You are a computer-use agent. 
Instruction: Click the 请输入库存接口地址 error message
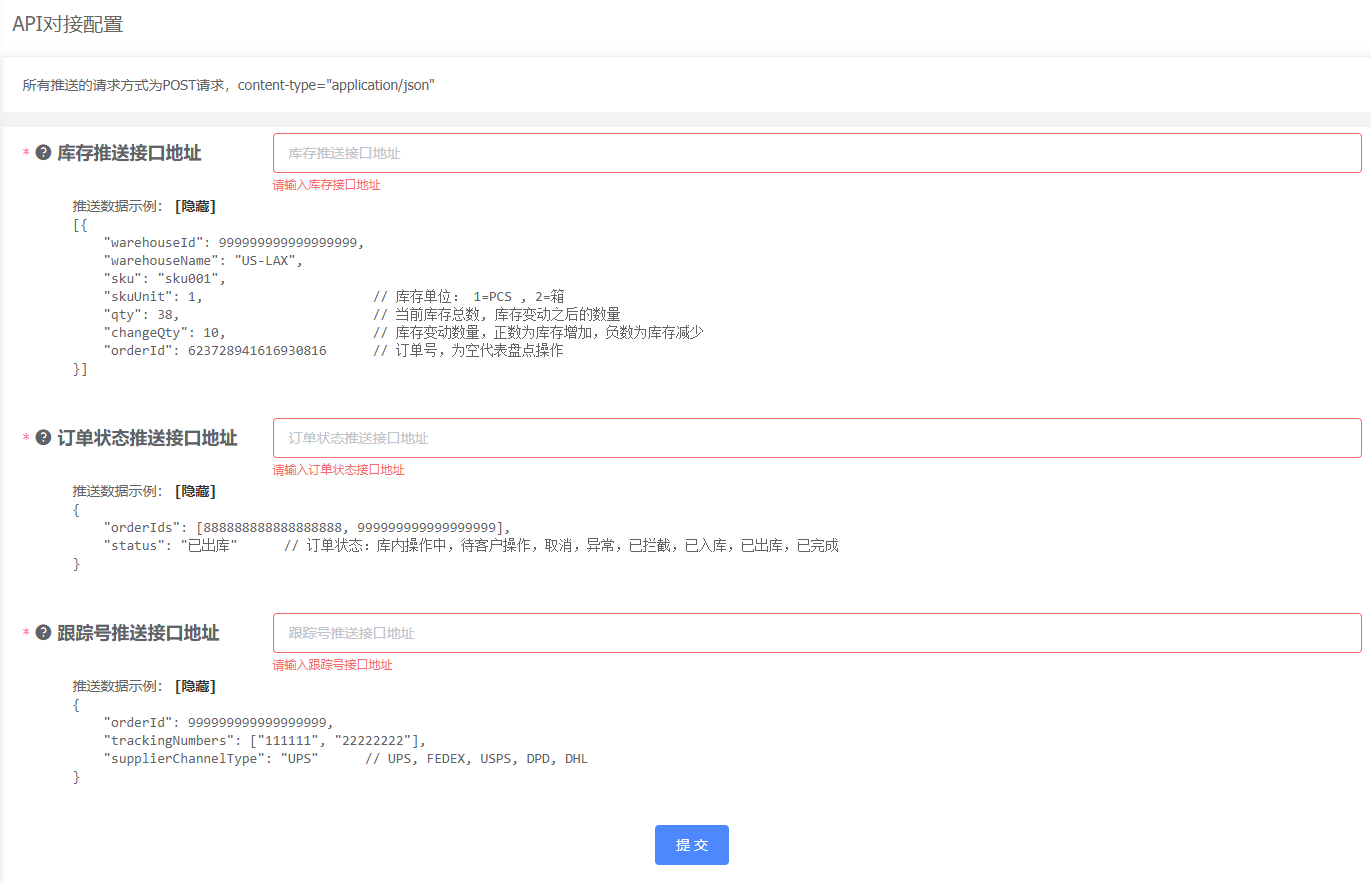coord(326,185)
